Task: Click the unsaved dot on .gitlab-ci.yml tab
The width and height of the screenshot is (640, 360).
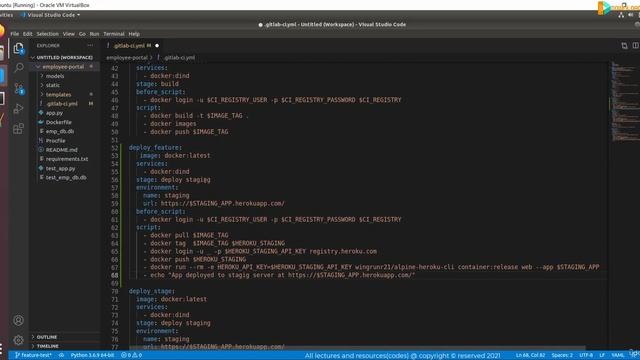Action: 157,46
